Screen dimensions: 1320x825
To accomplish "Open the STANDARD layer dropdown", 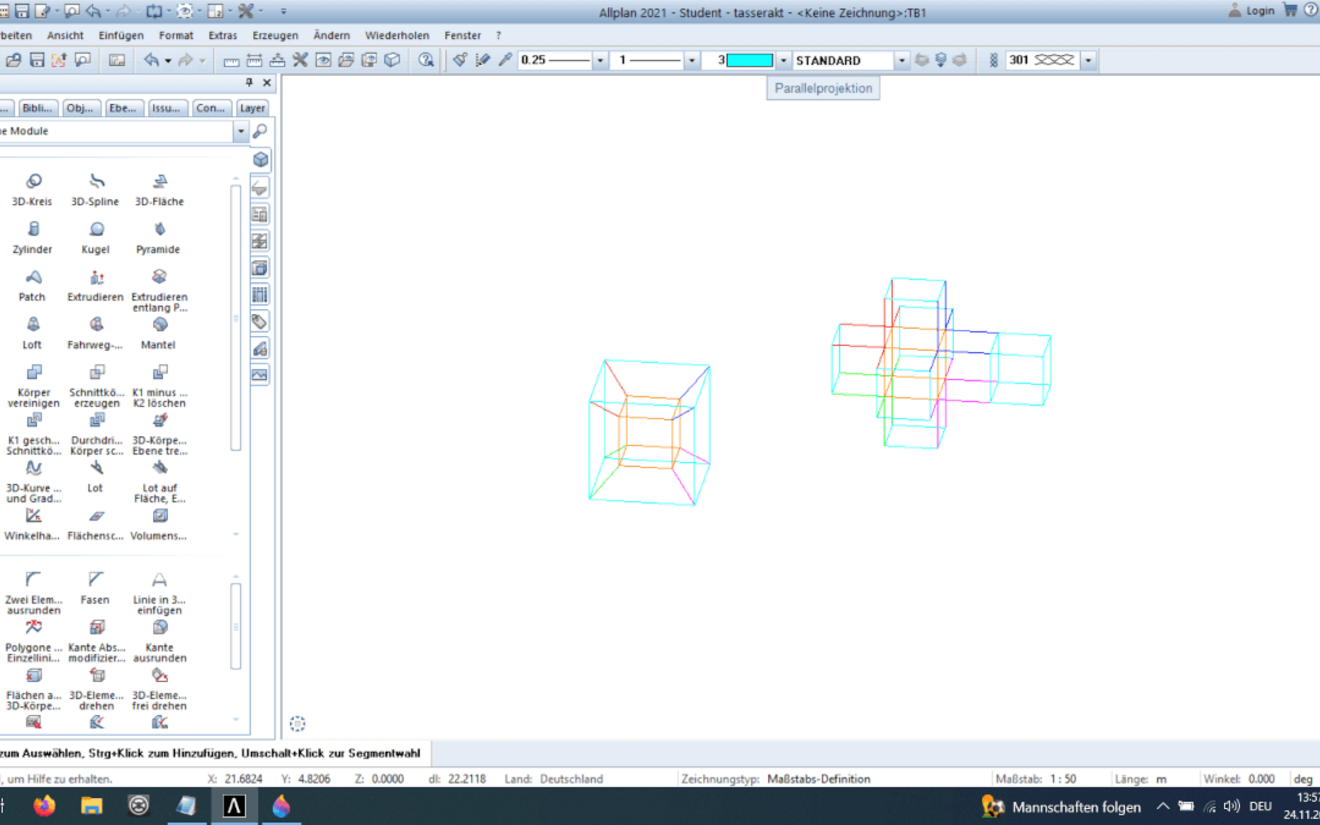I will [901, 60].
